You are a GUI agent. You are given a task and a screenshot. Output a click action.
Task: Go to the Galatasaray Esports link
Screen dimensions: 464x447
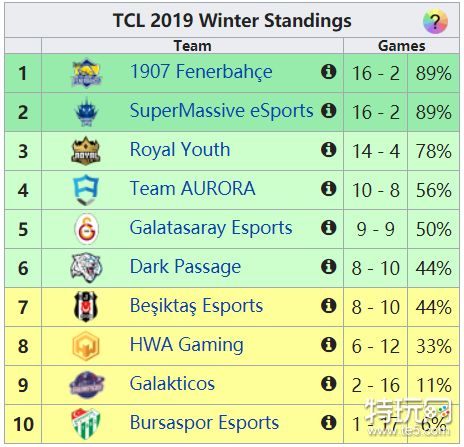[x=211, y=228]
